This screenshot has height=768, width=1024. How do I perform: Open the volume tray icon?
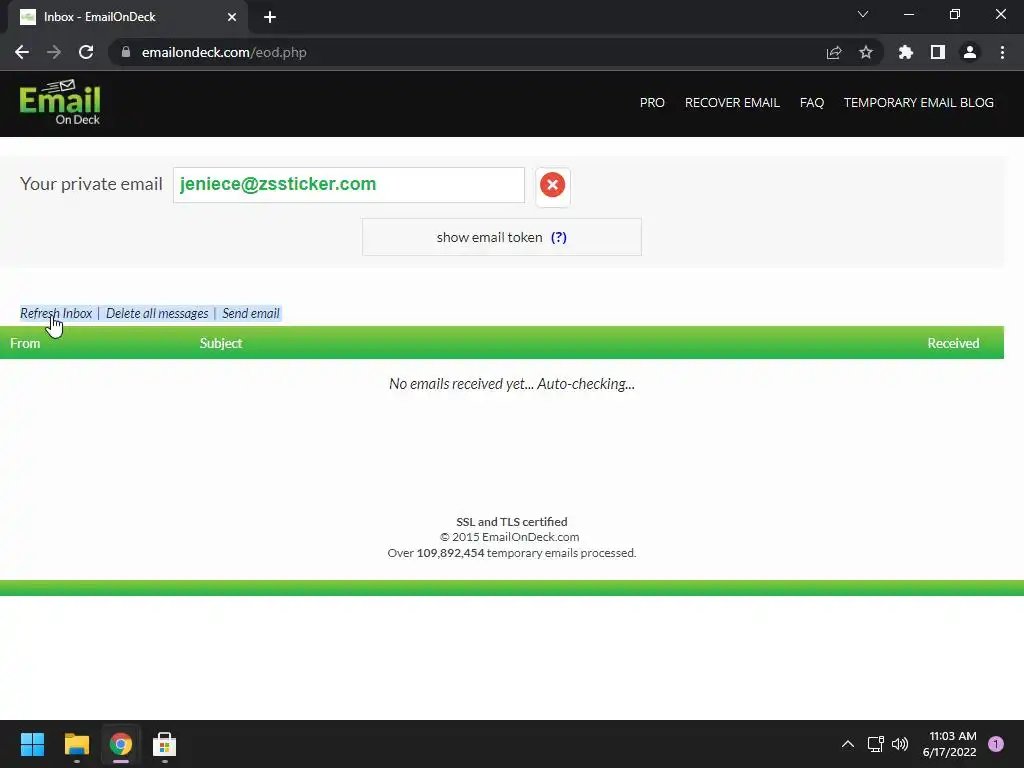(x=900, y=744)
